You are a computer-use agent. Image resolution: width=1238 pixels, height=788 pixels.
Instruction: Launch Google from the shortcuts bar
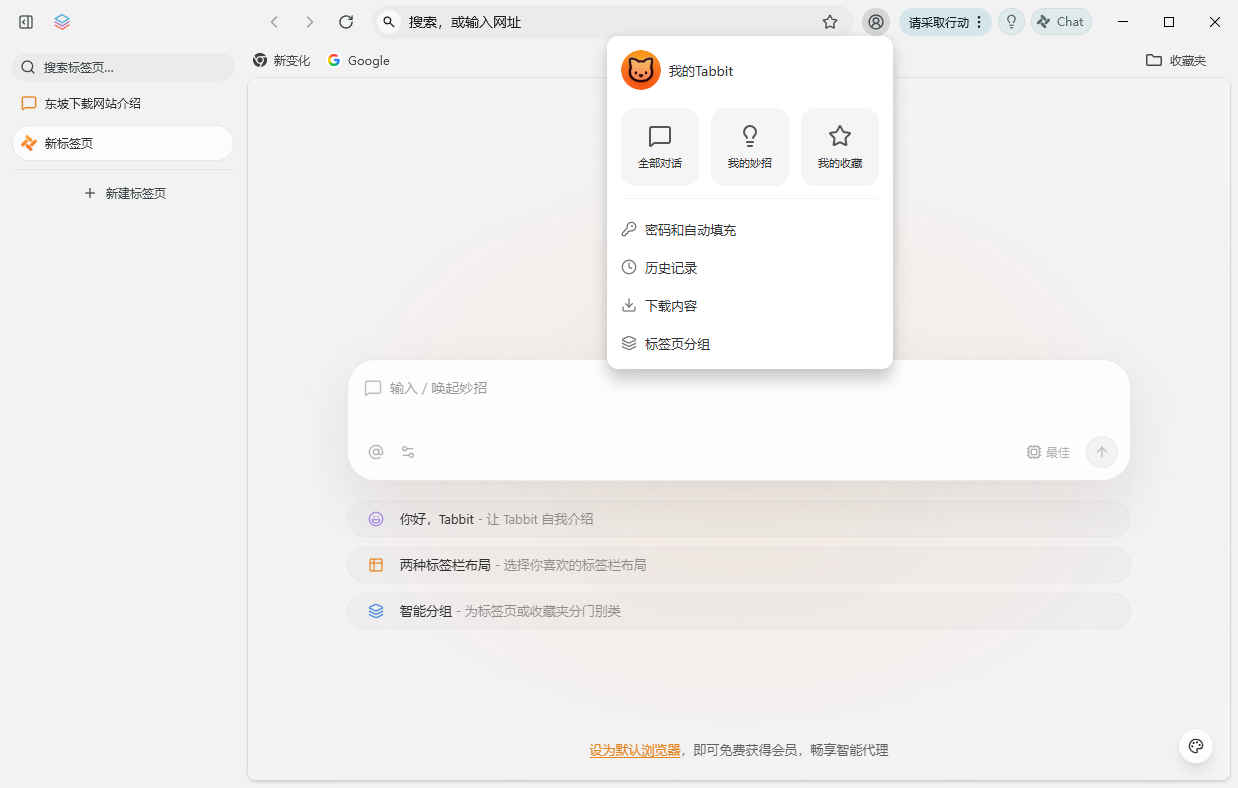[358, 60]
